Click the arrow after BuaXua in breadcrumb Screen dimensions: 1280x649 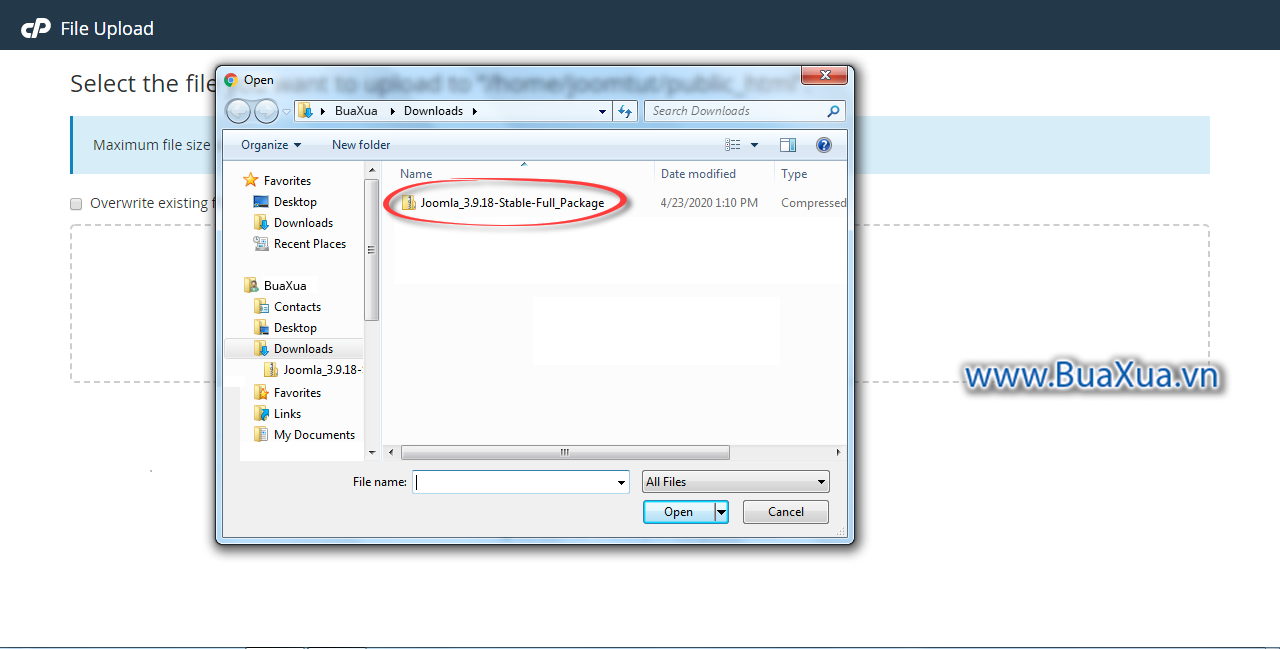click(392, 111)
